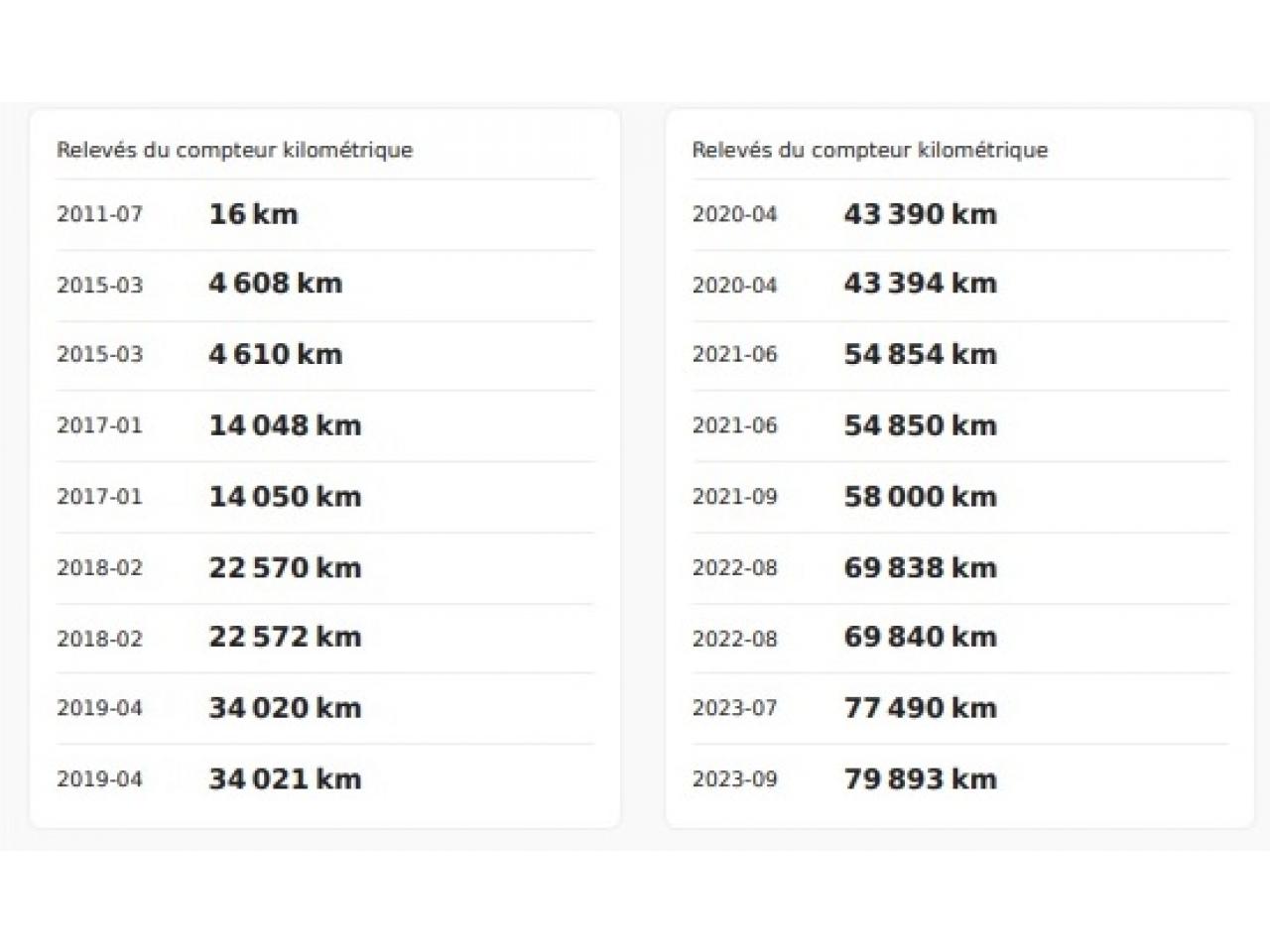Viewport: 1270px width, 952px height.
Task: Click the 4 610 km mileage entry
Action: tap(275, 355)
